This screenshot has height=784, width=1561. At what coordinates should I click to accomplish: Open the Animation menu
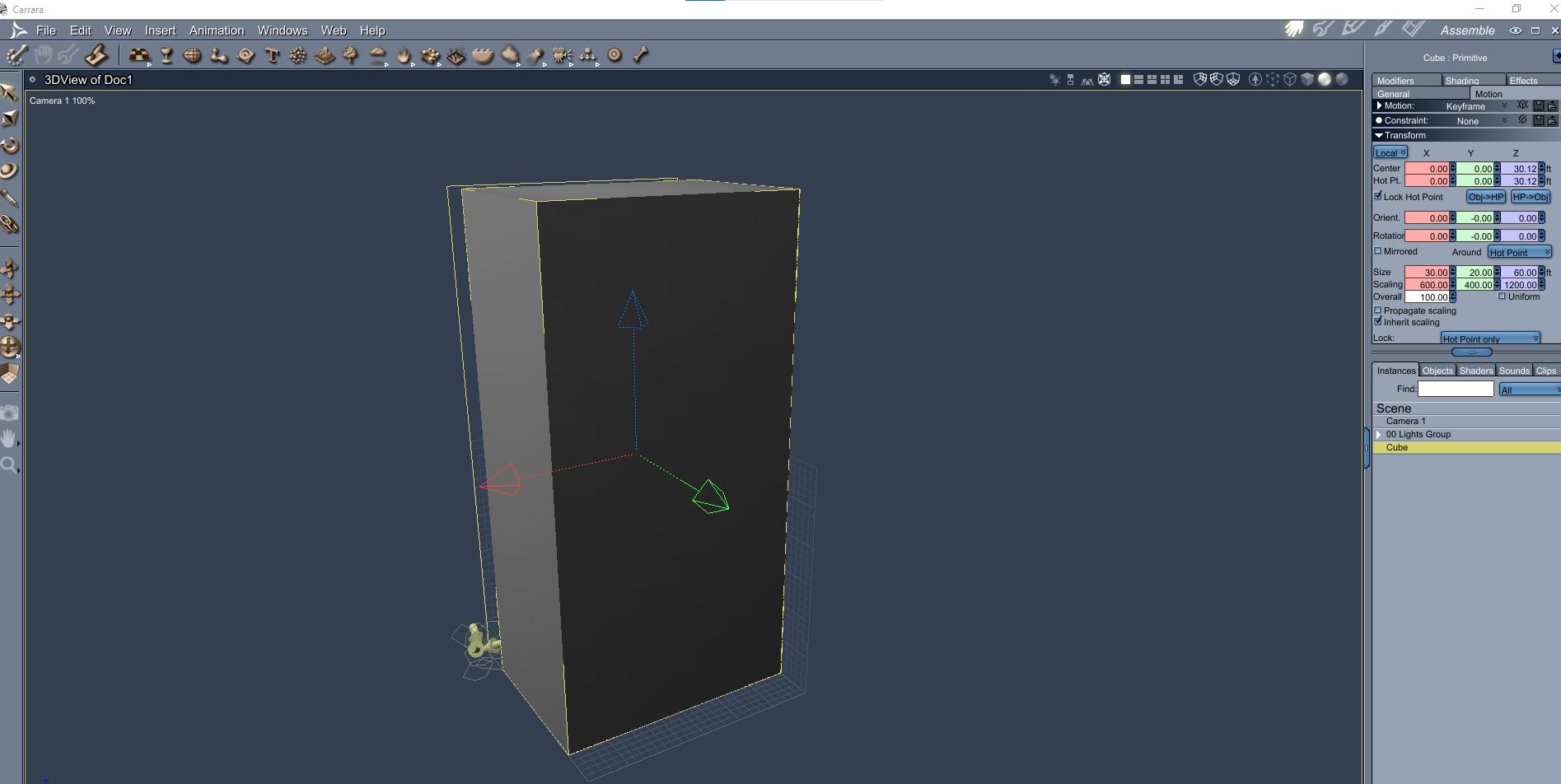point(217,30)
